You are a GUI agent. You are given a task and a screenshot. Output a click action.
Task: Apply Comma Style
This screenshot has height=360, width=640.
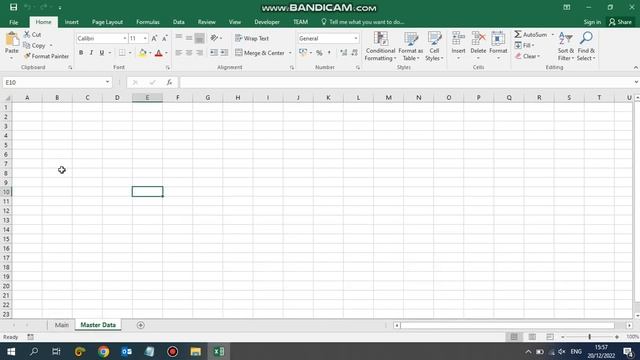click(x=329, y=53)
